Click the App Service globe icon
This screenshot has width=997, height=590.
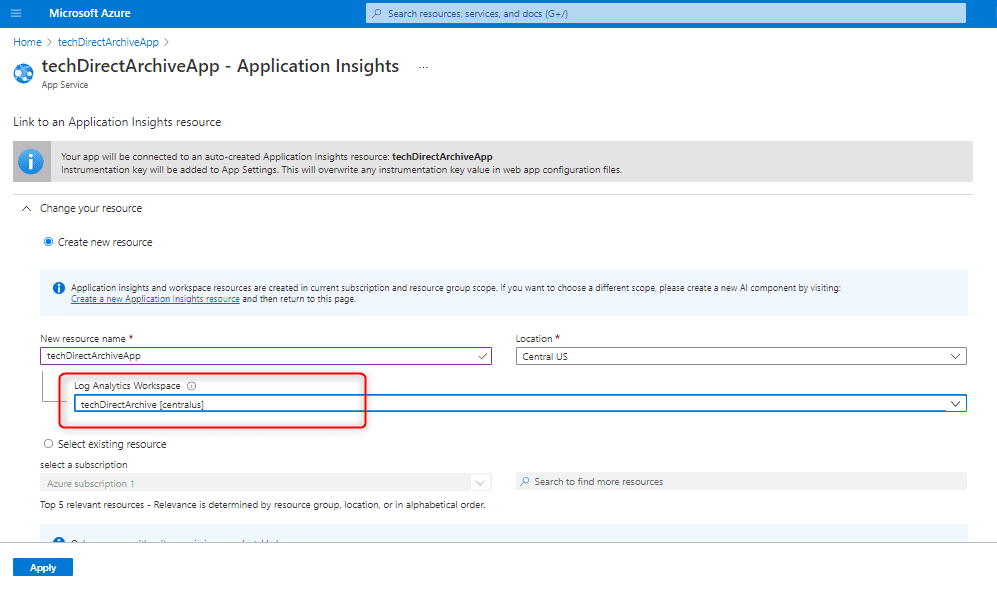(x=24, y=74)
